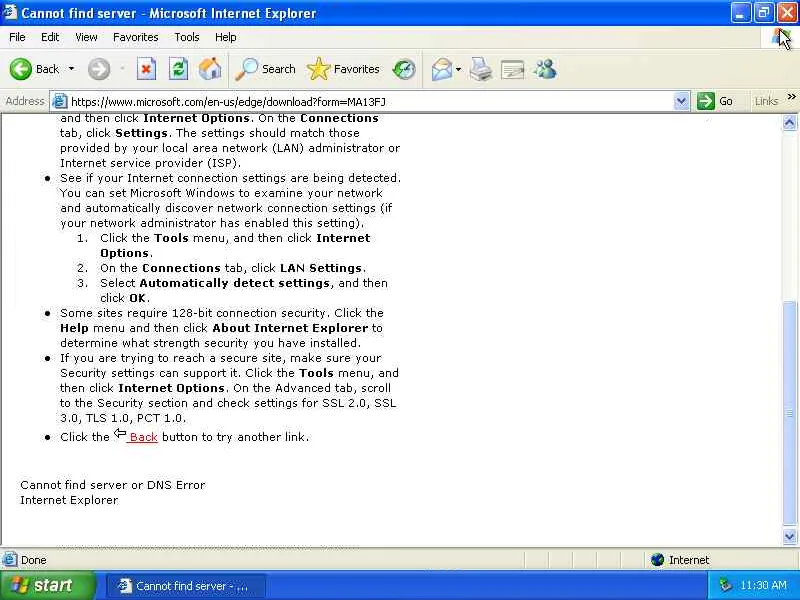Open the View menu

pyautogui.click(x=86, y=37)
